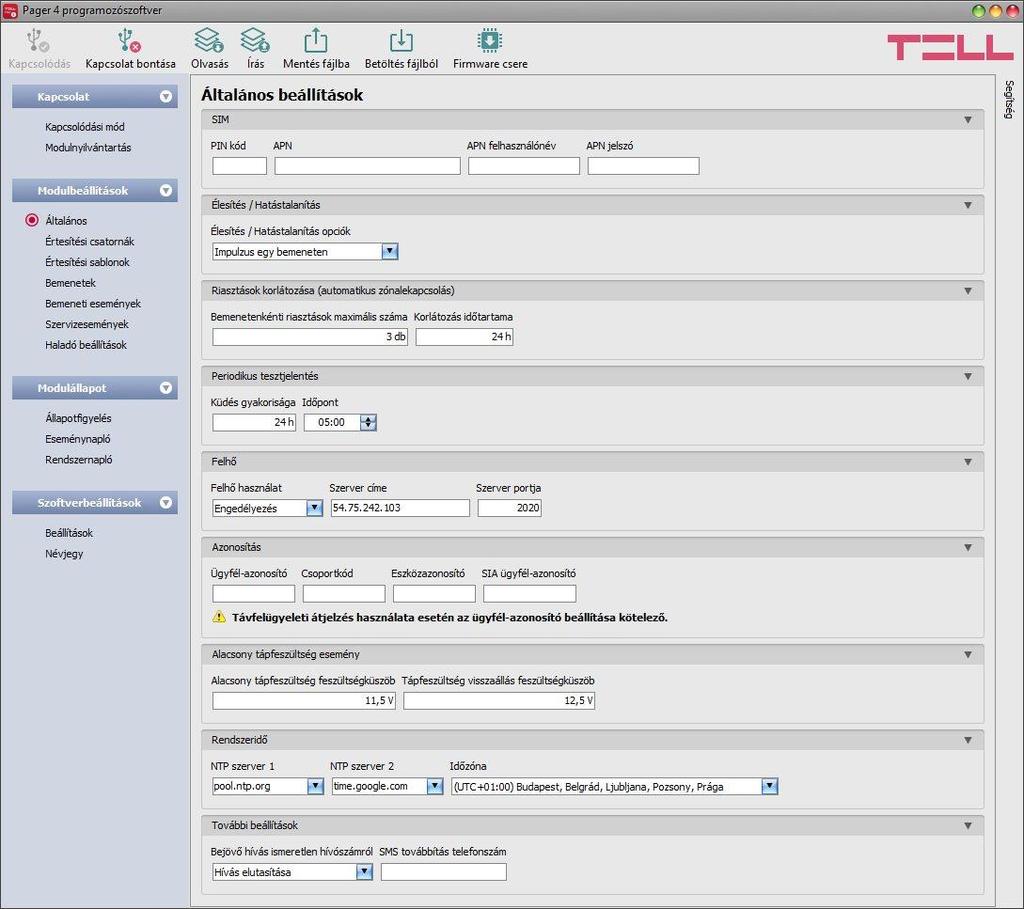The height and width of the screenshot is (909, 1024).
Task: Open the Segítség help side tab
Action: tap(1010, 99)
